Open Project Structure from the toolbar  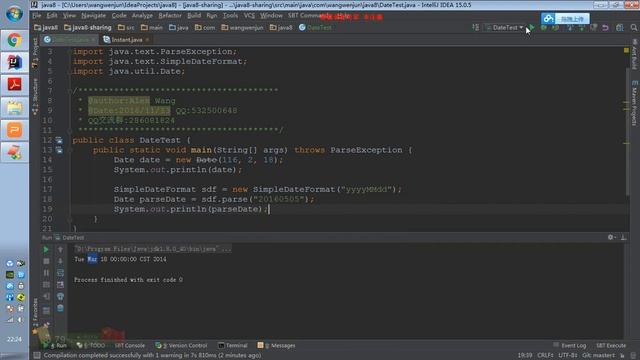[620, 28]
